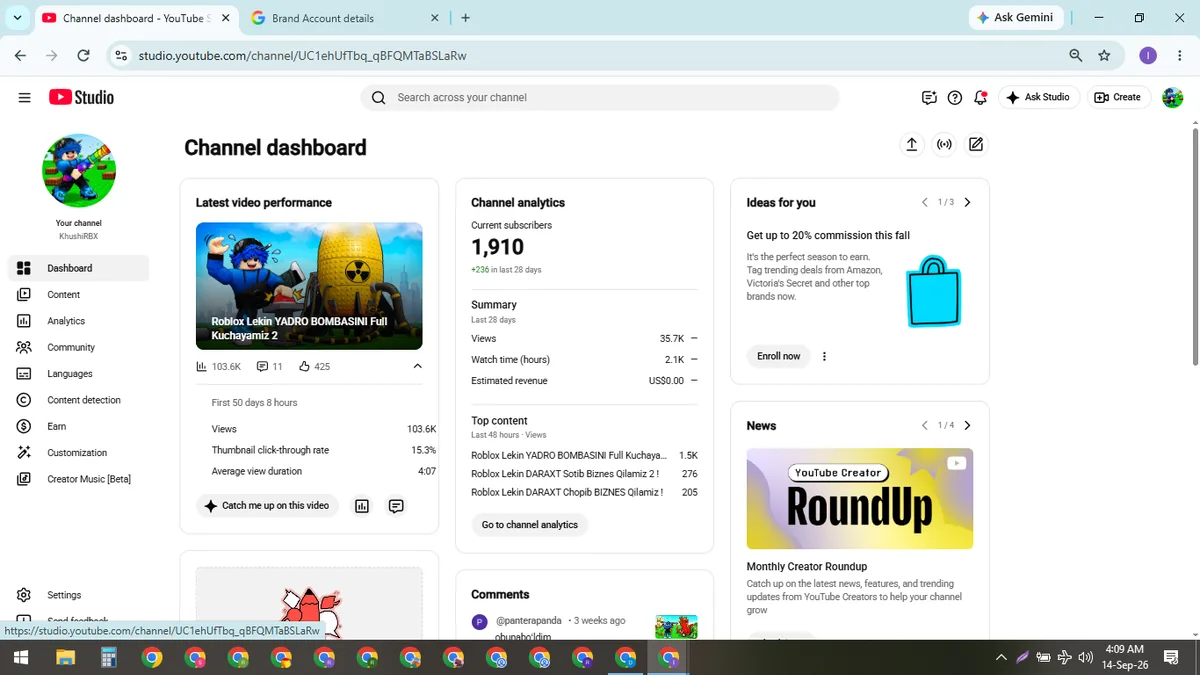Show hidden system tray icons

pyautogui.click(x=1001, y=657)
